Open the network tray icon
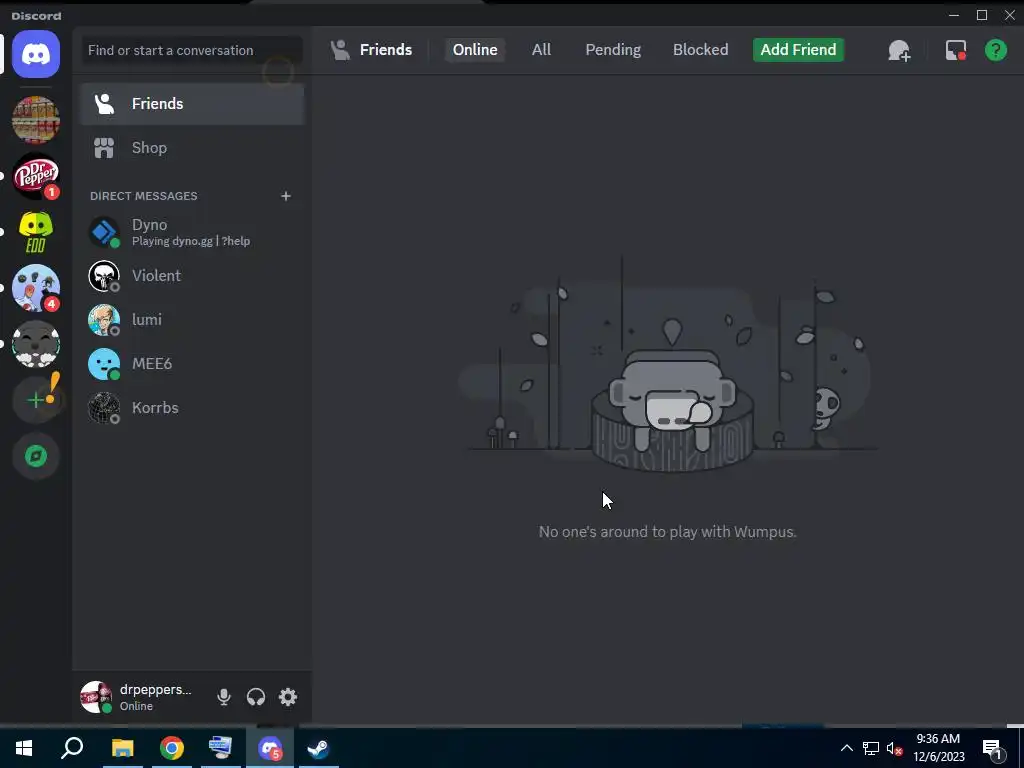Image resolution: width=1024 pixels, height=768 pixels. 871,748
